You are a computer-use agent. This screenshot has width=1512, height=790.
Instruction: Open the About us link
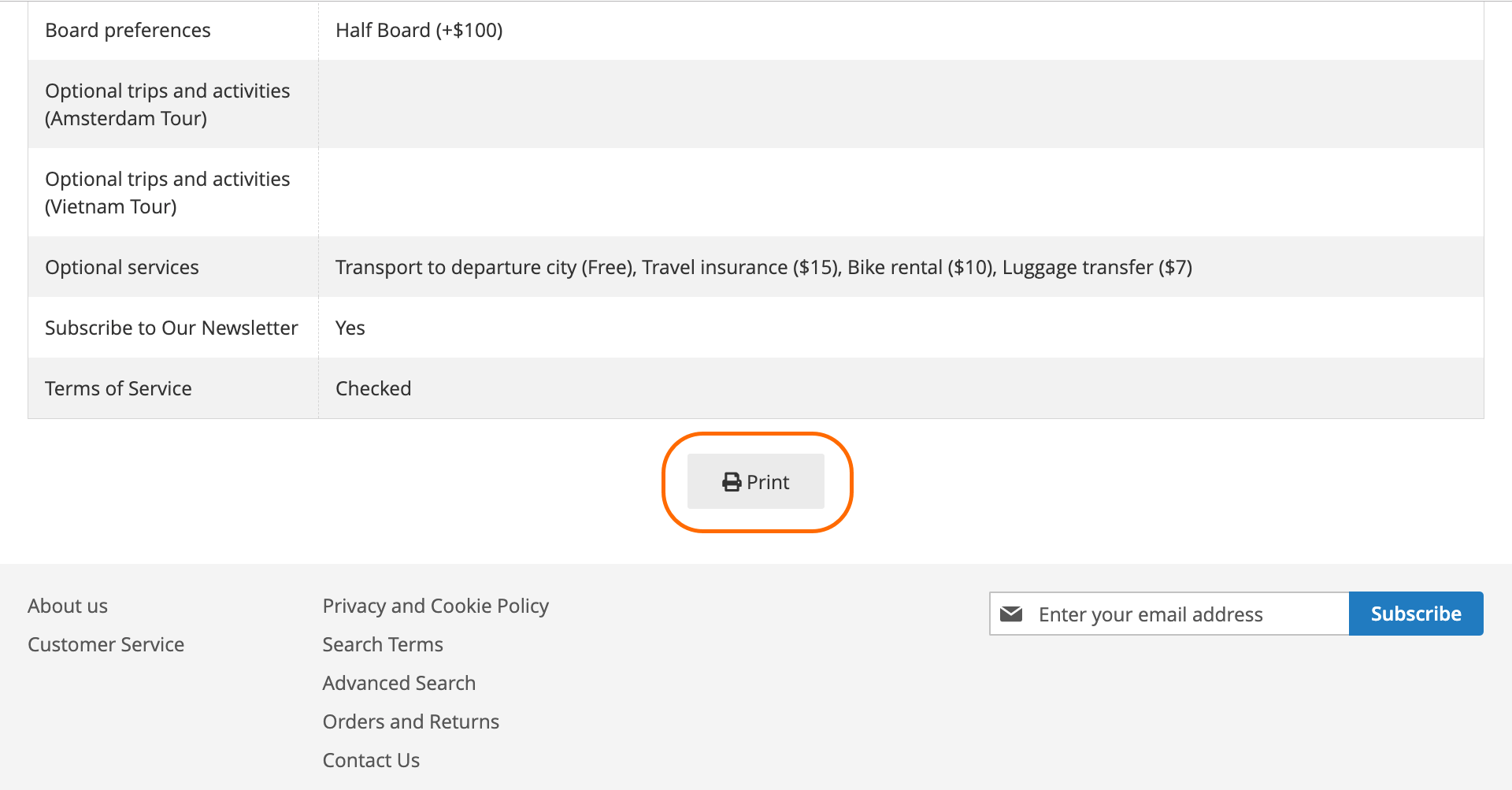[68, 606]
